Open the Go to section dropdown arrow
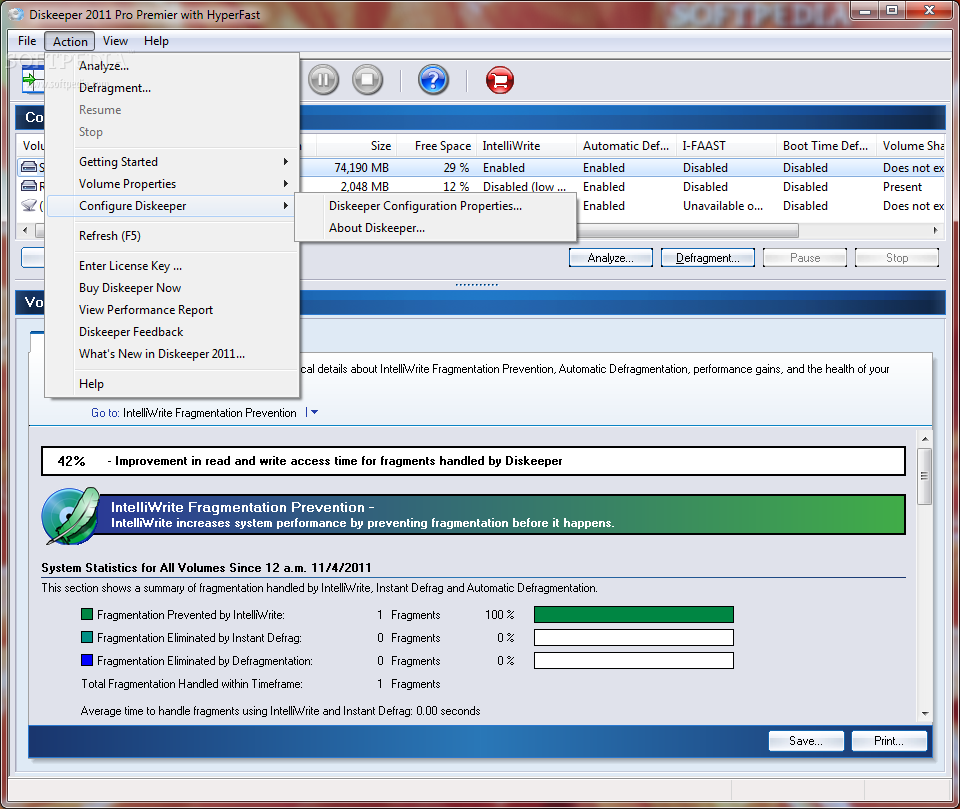 [314, 413]
